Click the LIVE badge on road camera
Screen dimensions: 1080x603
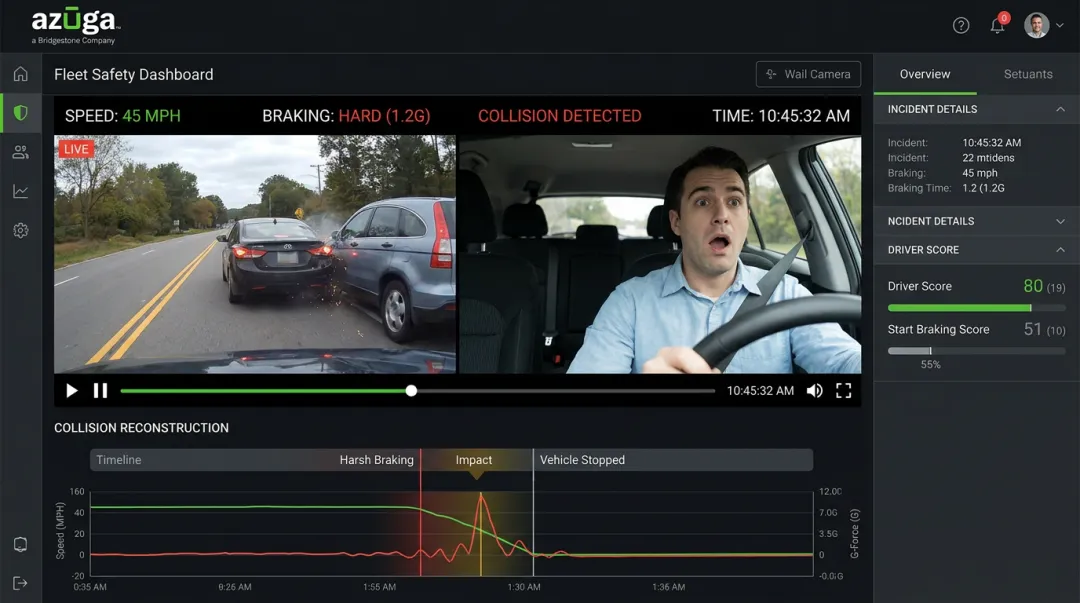(x=76, y=149)
